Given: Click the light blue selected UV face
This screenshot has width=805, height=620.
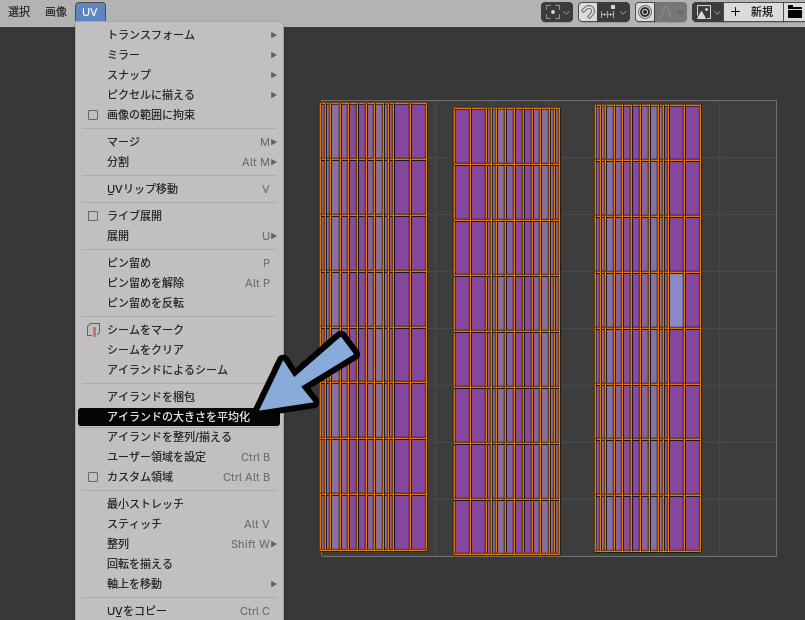Looking at the screenshot, I should coord(676,300).
